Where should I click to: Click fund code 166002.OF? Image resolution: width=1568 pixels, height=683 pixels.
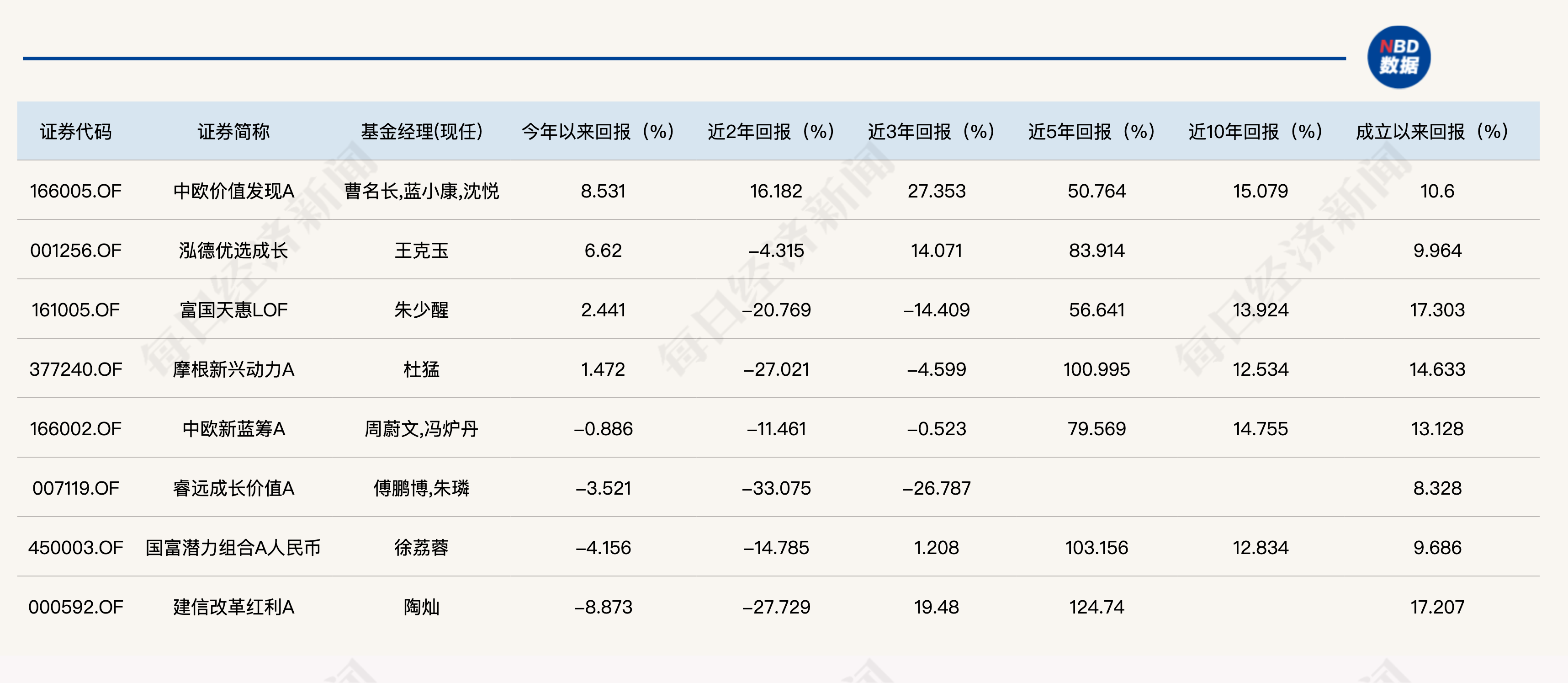point(75,429)
